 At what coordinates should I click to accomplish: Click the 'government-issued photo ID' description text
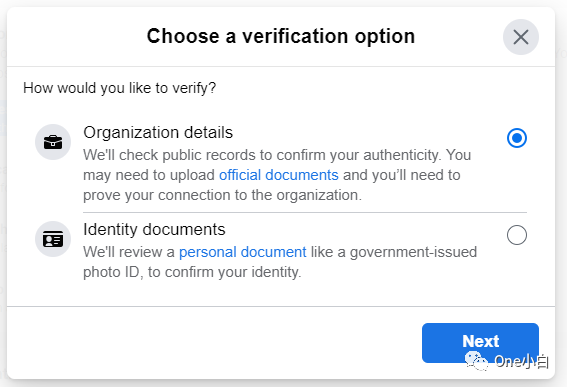click(280, 262)
